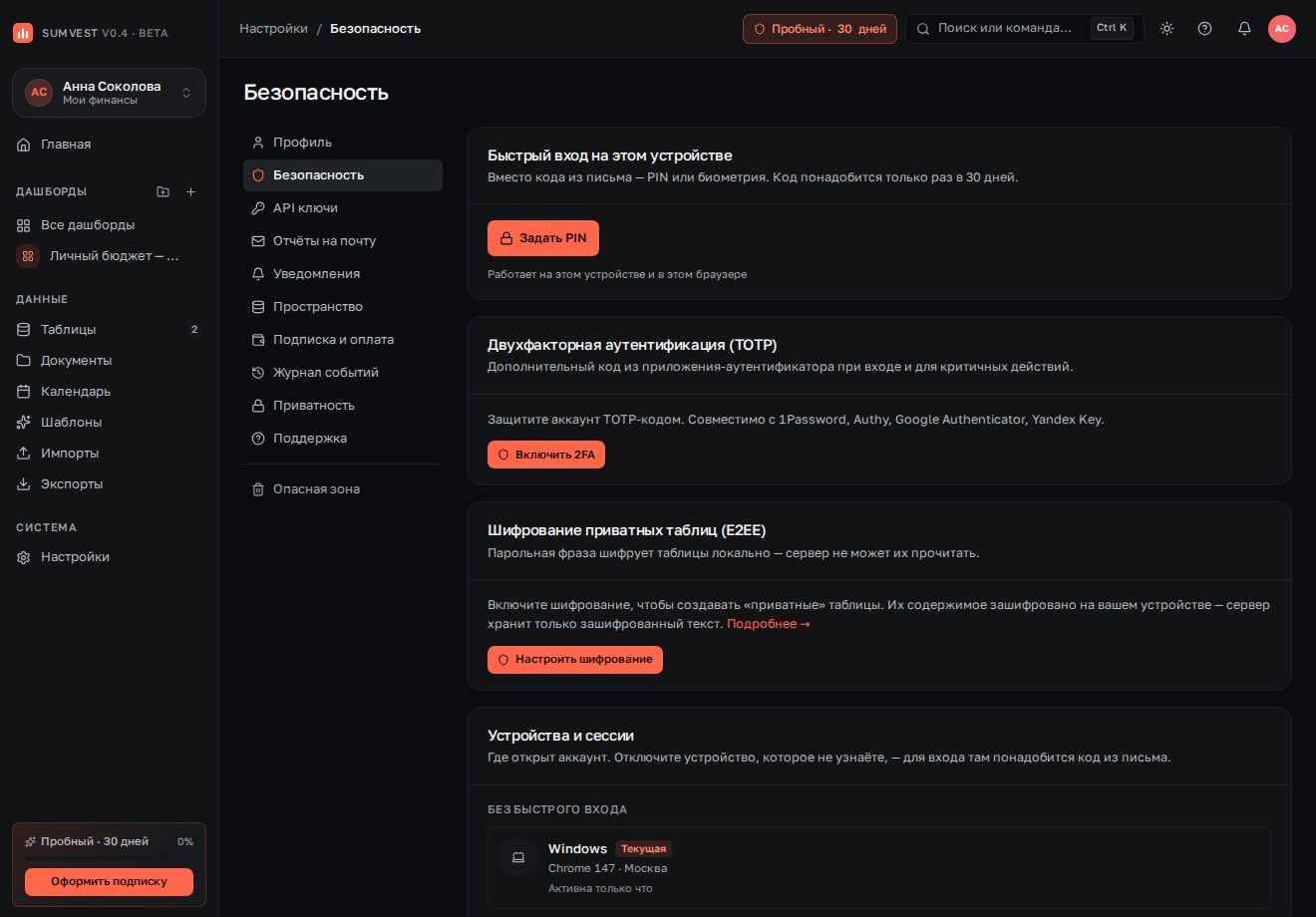Screen dimensions: 1316x917
Task: Open Шаблоны in the sidebar
Action: (x=109, y=422)
